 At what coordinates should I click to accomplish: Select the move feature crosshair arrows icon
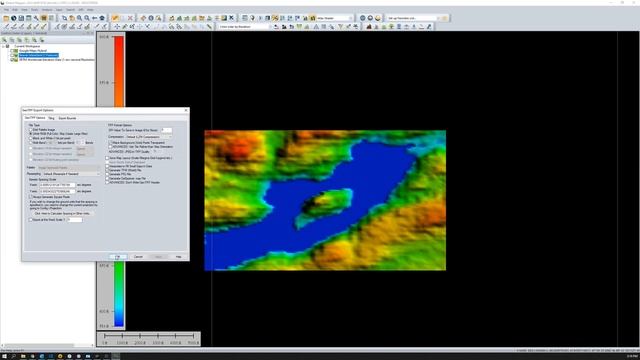pos(117,27)
